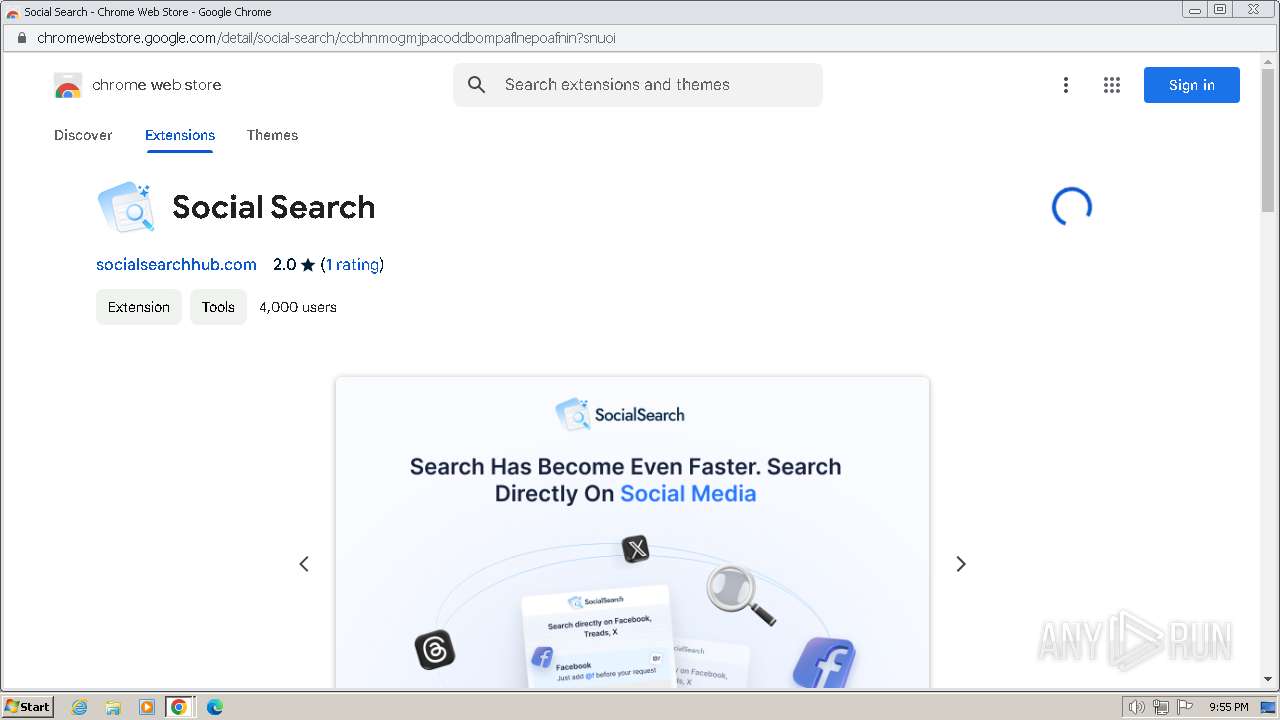The image size is (1280, 720).
Task: Open media player from taskbar
Action: tap(147, 707)
